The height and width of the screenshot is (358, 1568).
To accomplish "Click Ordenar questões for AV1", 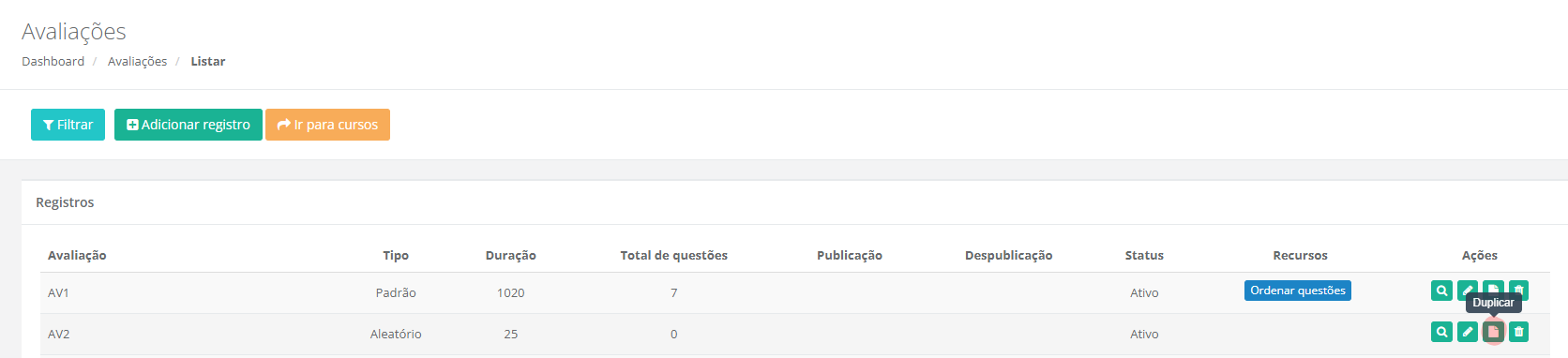I will [1298, 291].
